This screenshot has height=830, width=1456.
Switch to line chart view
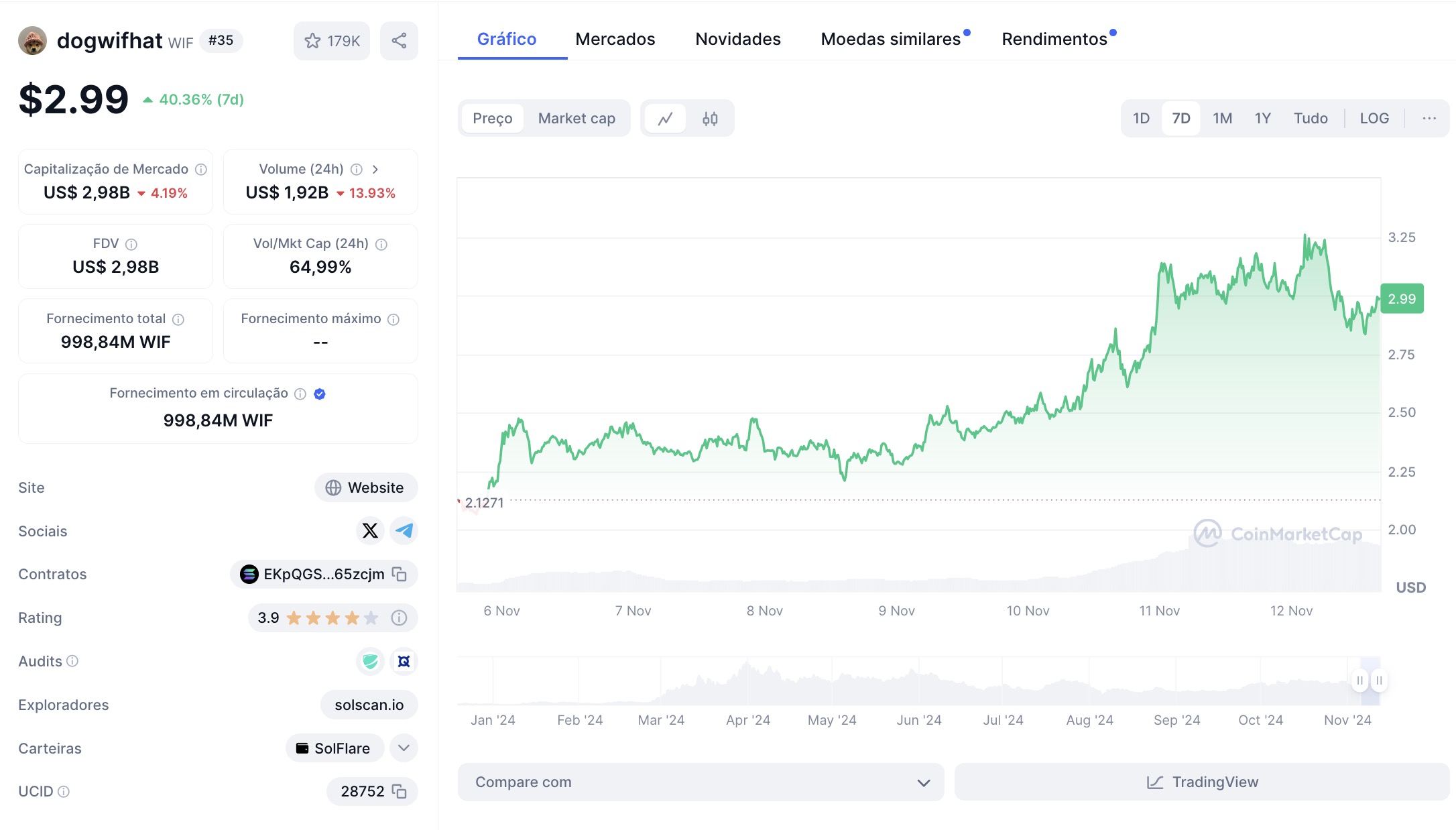coord(665,119)
